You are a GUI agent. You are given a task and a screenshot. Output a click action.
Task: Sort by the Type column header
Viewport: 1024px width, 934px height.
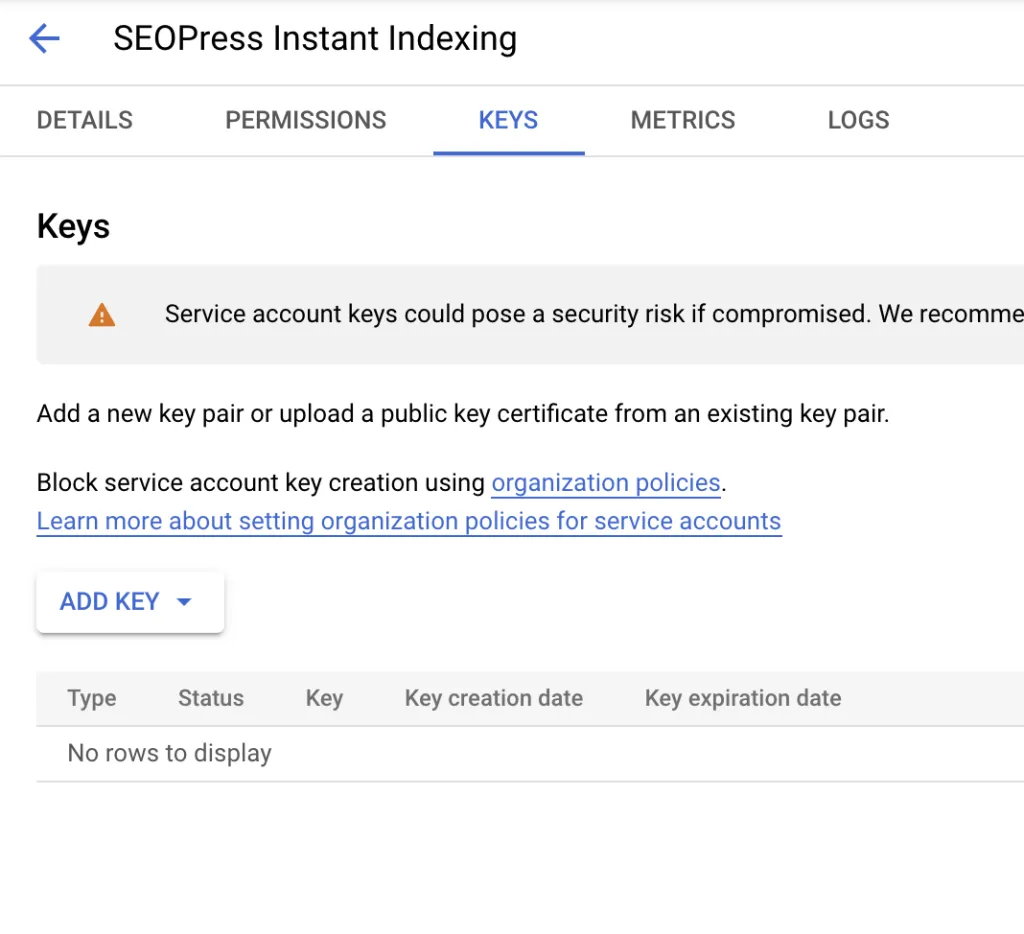coord(92,698)
